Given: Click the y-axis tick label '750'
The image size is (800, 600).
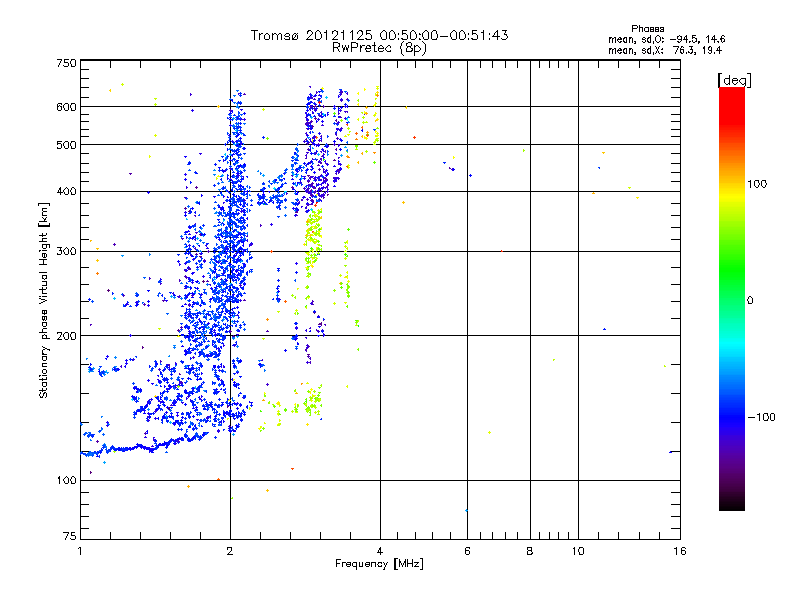Looking at the screenshot, I should click(66, 63).
